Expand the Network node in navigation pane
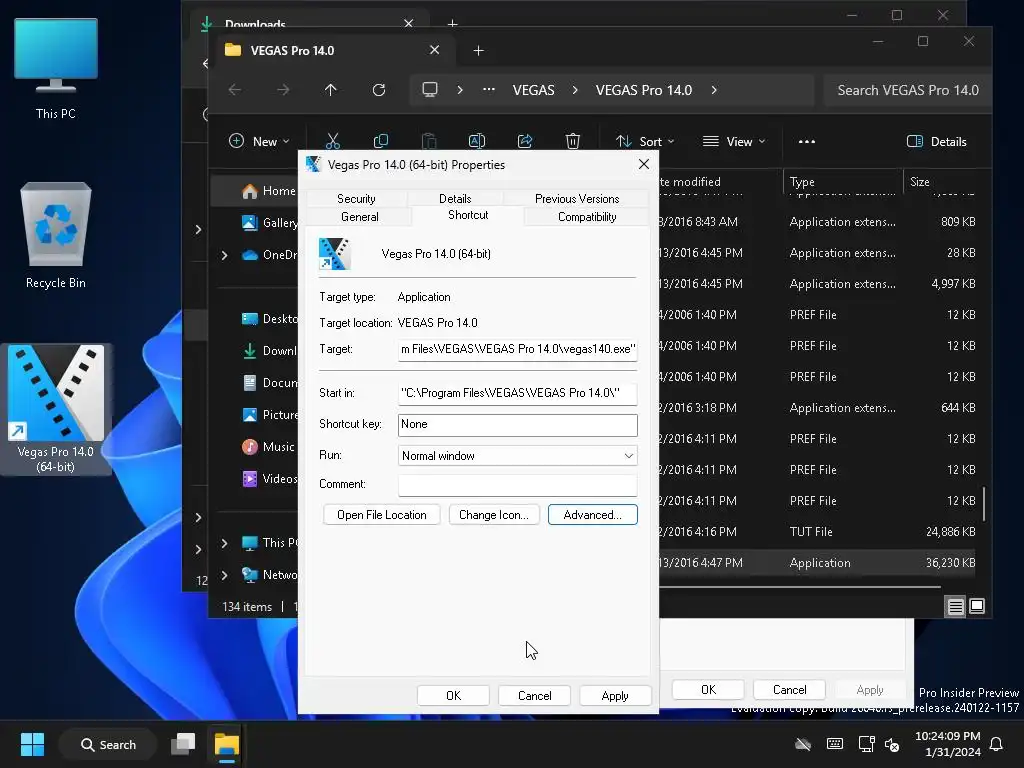 (225, 575)
